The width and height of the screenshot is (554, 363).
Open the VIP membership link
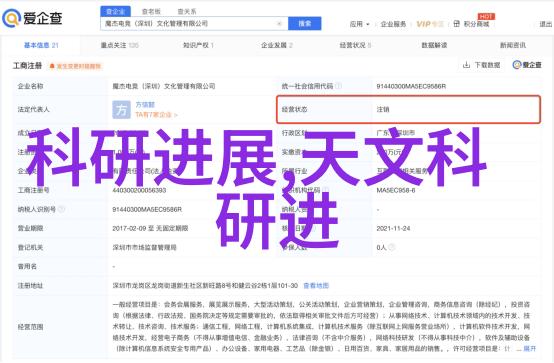tap(430, 24)
